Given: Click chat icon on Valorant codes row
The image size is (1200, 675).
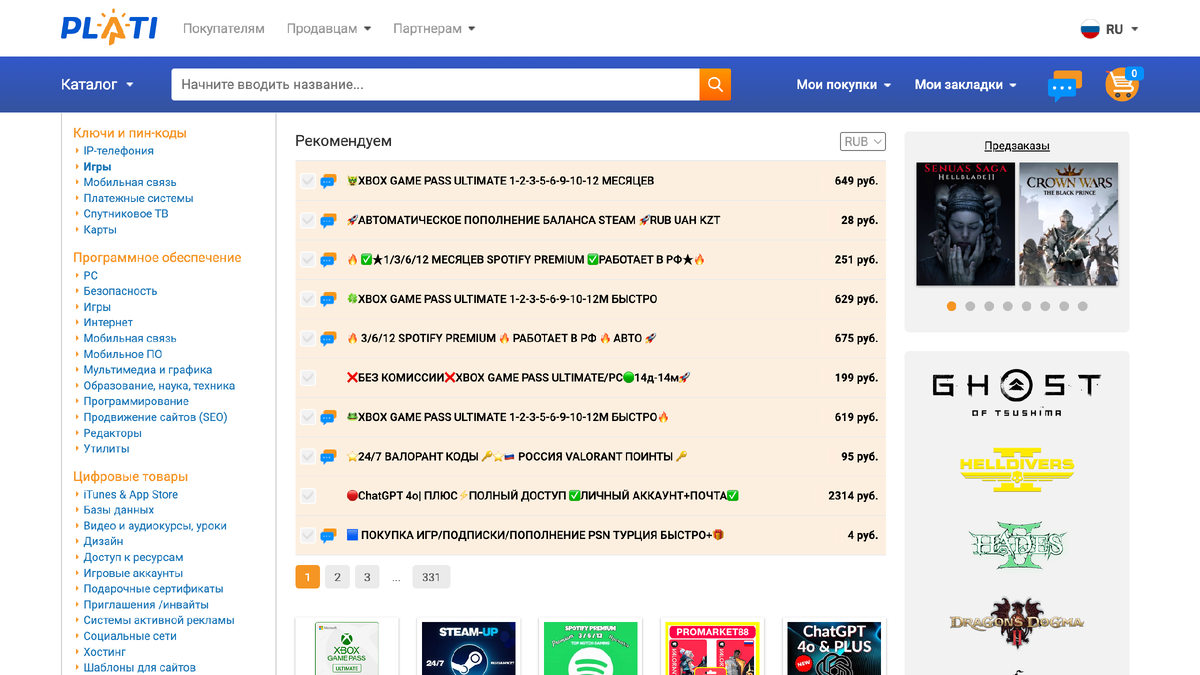Looking at the screenshot, I should point(328,457).
